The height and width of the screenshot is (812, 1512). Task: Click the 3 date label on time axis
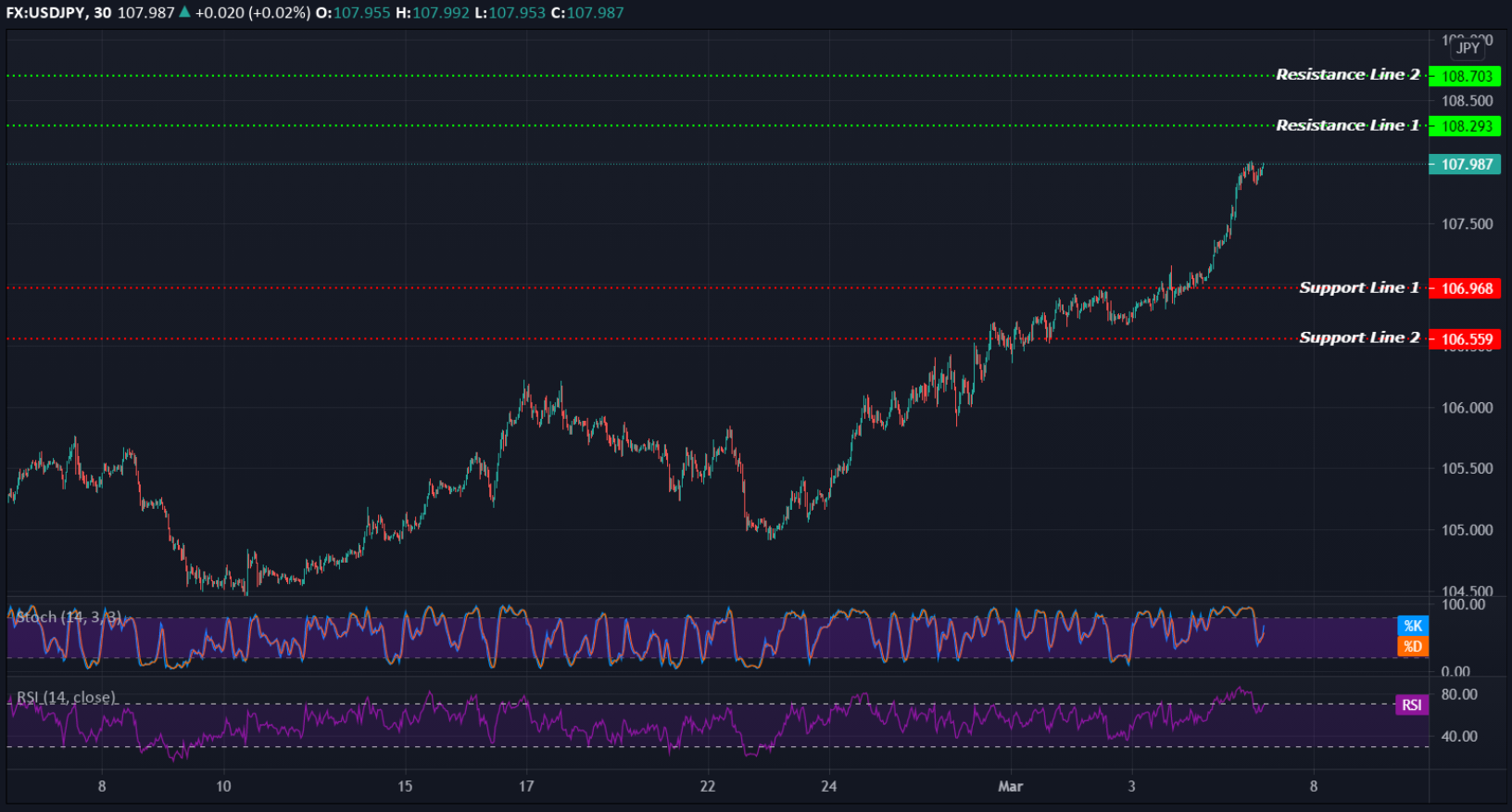1131,786
